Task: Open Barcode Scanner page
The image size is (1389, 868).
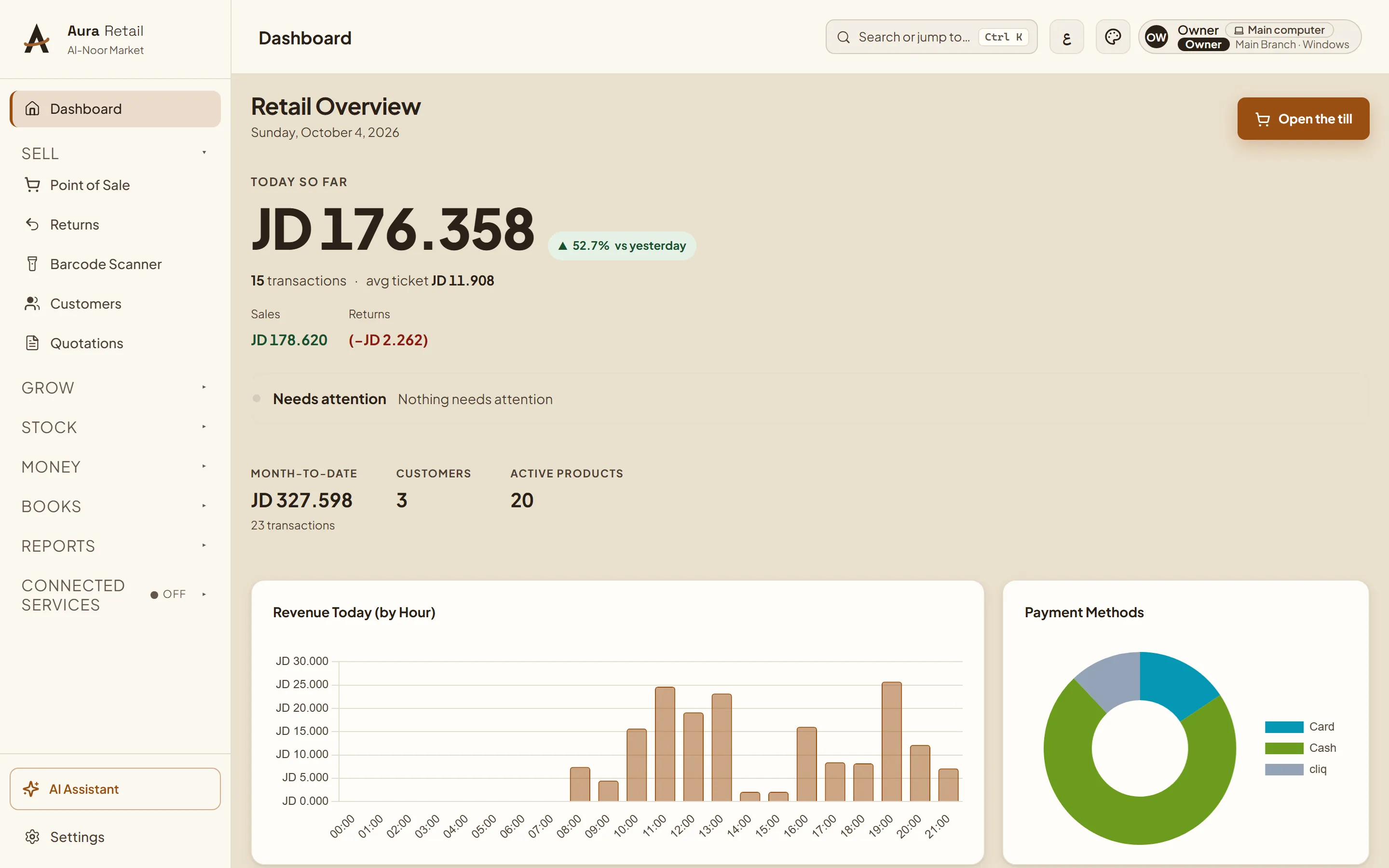Action: tap(115, 264)
